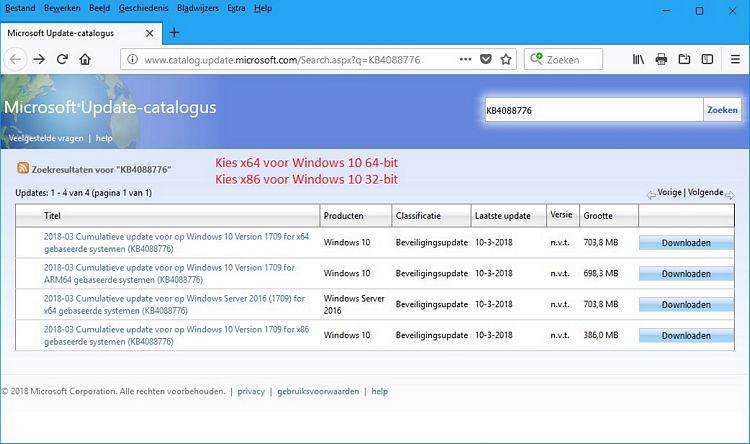Go to Vorige results page
The image size is (750, 444).
pyautogui.click(x=669, y=192)
